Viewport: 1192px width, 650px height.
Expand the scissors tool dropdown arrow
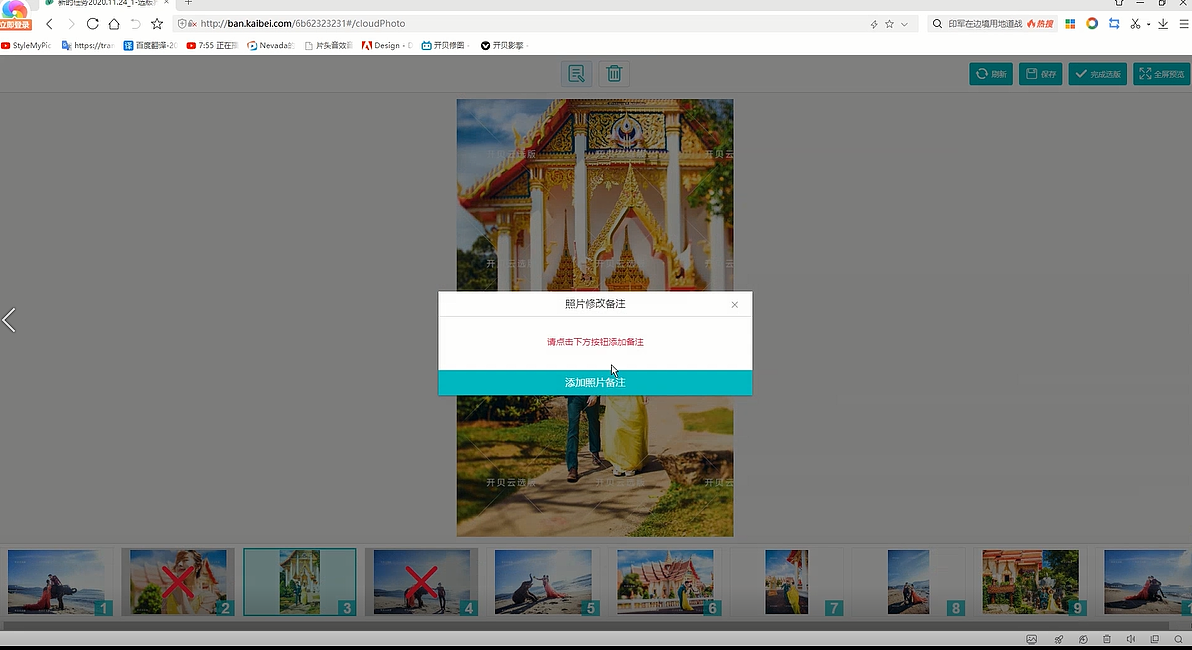pos(1148,24)
